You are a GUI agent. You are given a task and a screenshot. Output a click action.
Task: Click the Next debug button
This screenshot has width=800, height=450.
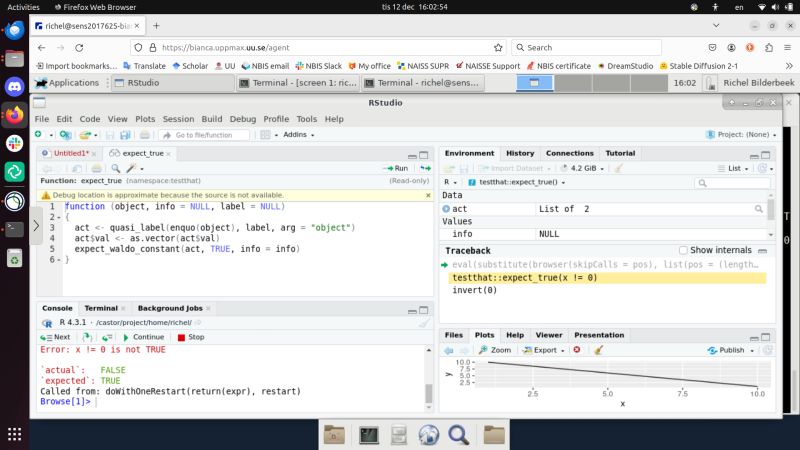point(56,337)
